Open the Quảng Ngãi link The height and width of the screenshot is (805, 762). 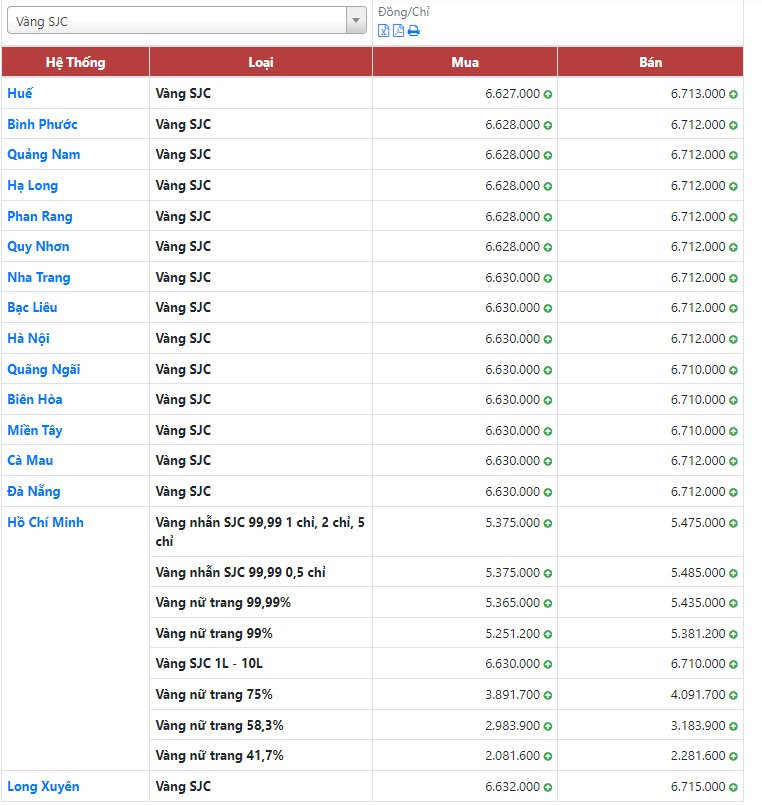[44, 369]
